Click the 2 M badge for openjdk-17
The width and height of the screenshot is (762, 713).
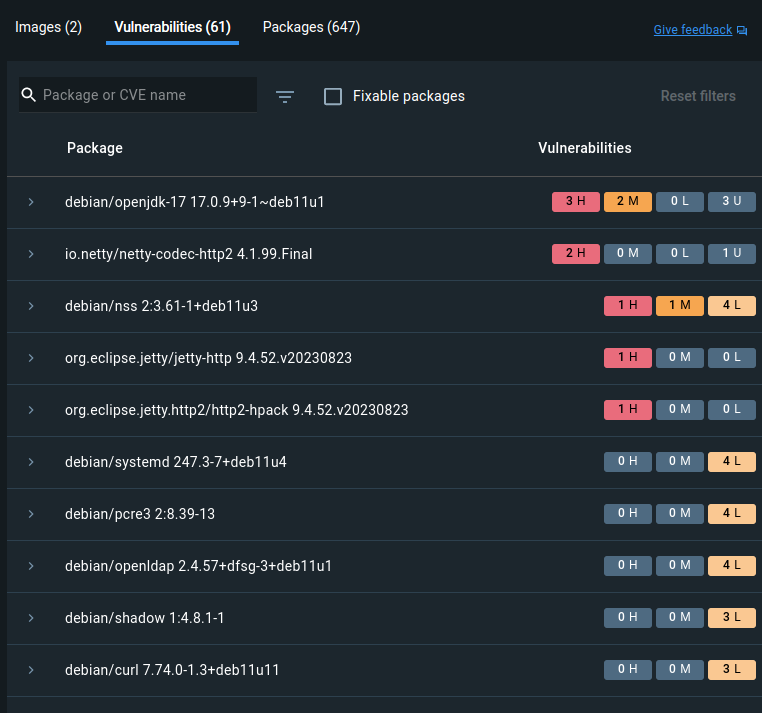627,201
